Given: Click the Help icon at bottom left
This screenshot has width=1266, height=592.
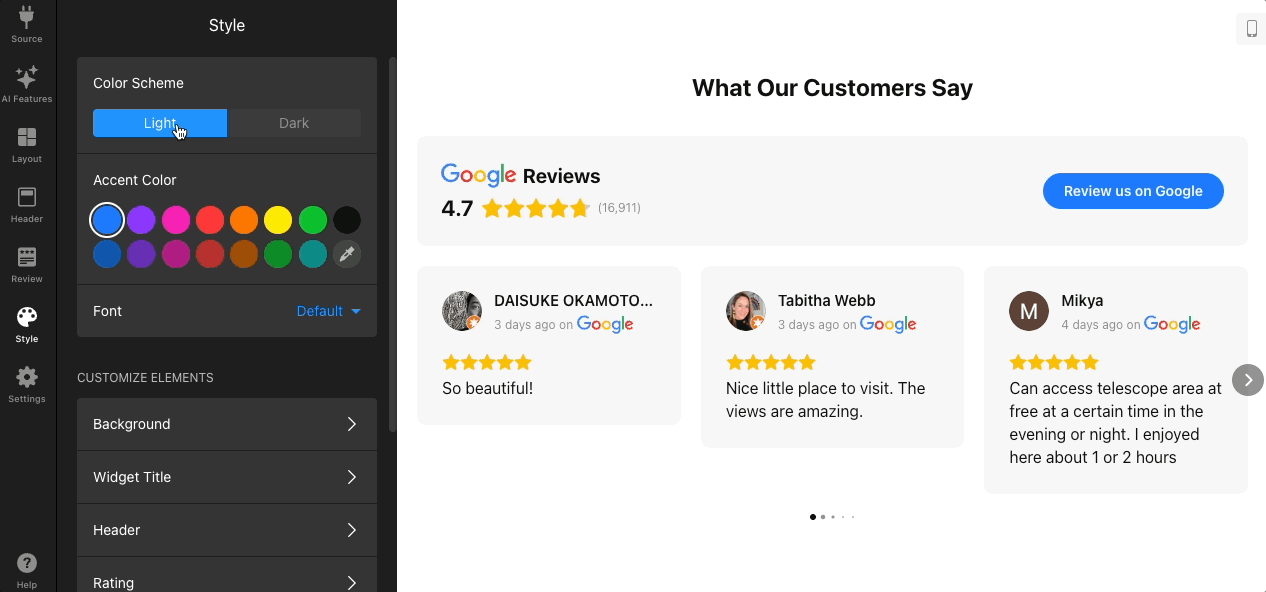Looking at the screenshot, I should coord(27,563).
